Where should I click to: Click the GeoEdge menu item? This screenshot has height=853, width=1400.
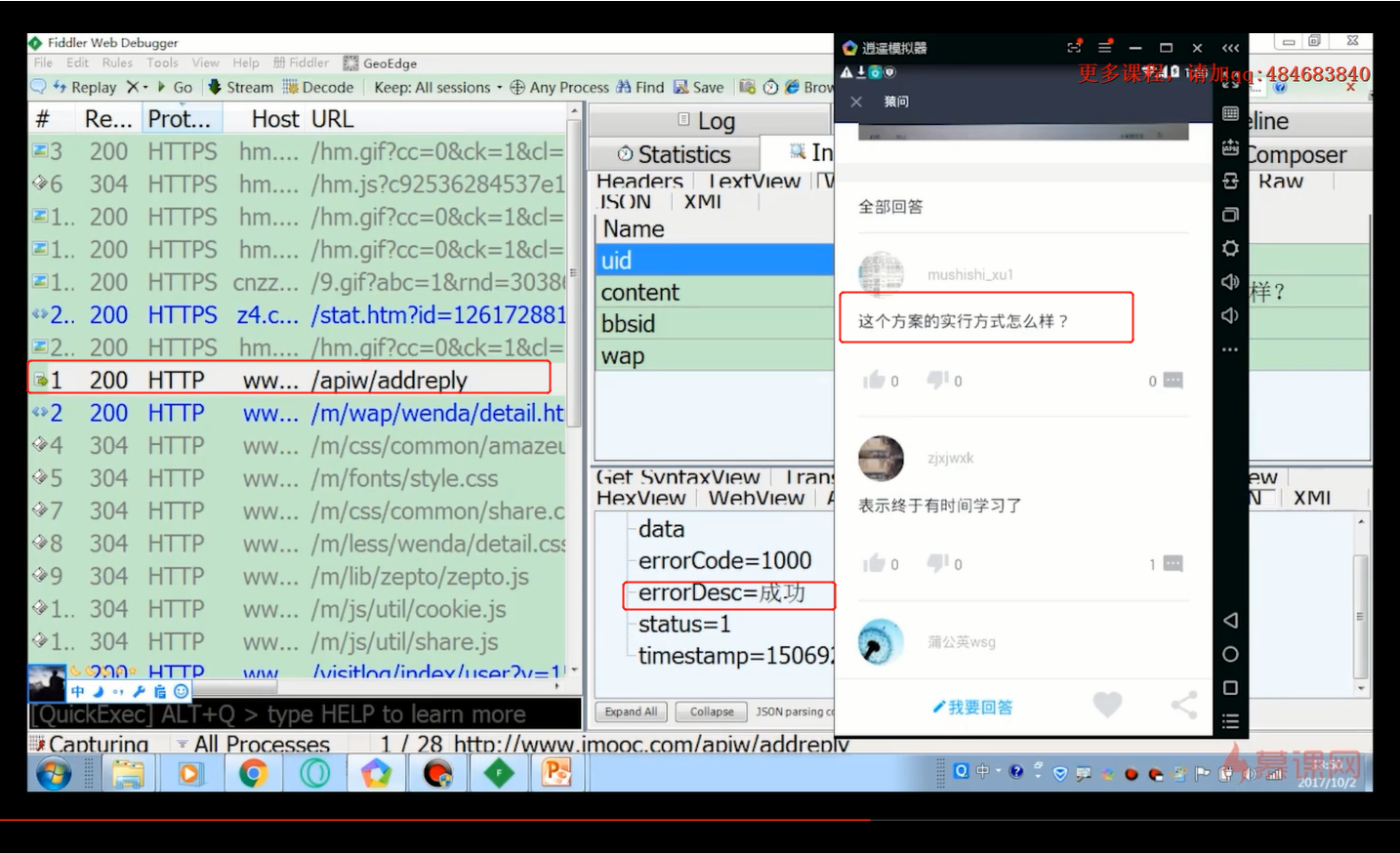pyautogui.click(x=380, y=63)
